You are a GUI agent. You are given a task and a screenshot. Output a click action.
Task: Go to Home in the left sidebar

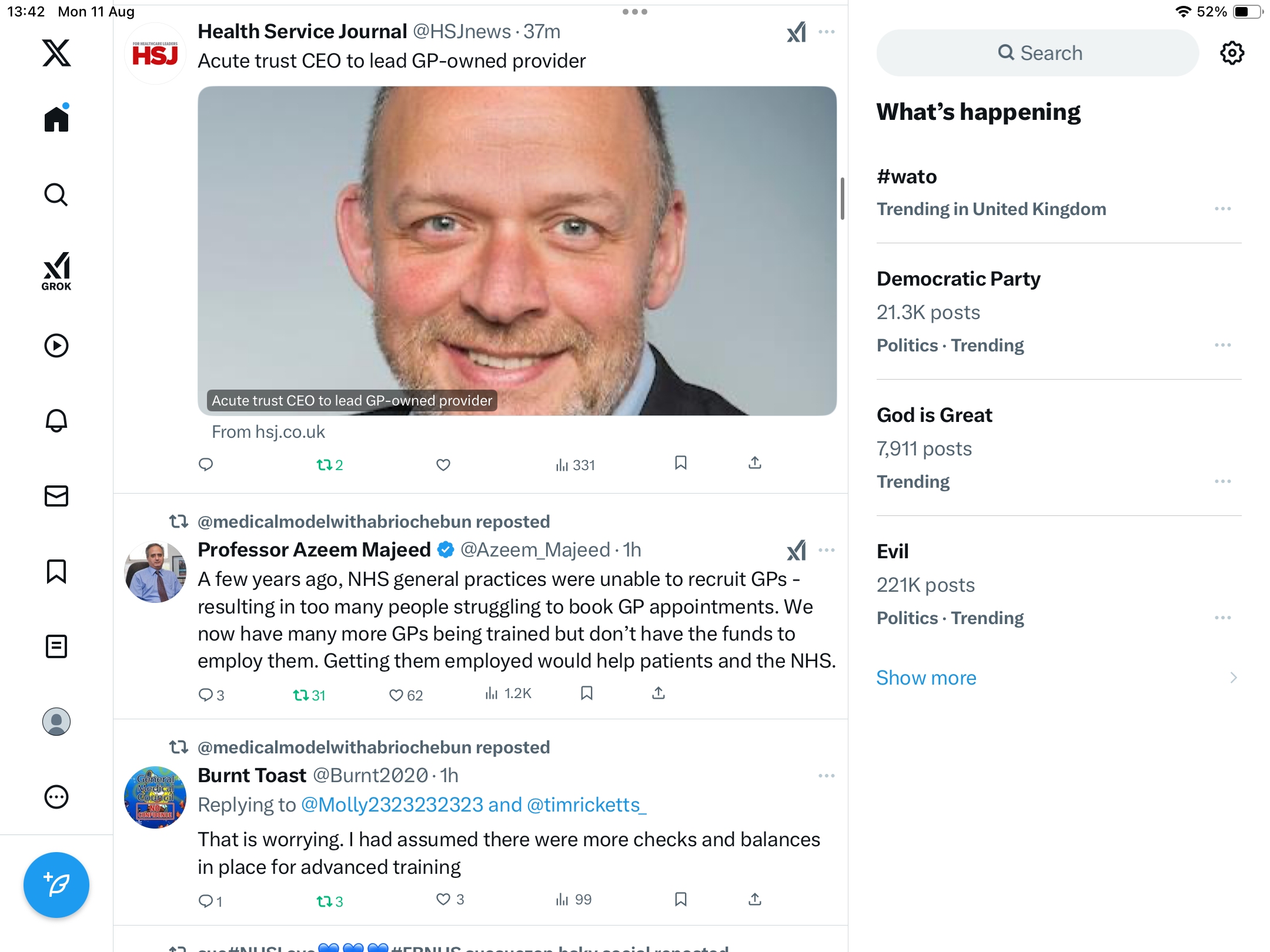click(x=56, y=119)
